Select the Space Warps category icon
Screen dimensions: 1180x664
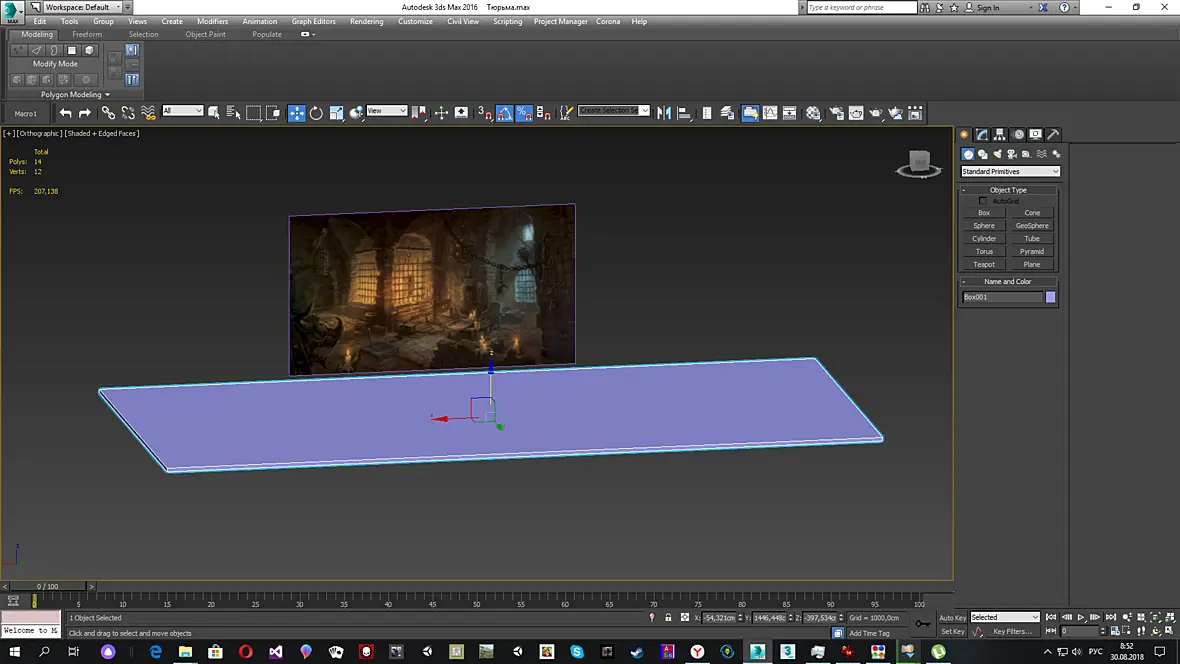point(1042,154)
